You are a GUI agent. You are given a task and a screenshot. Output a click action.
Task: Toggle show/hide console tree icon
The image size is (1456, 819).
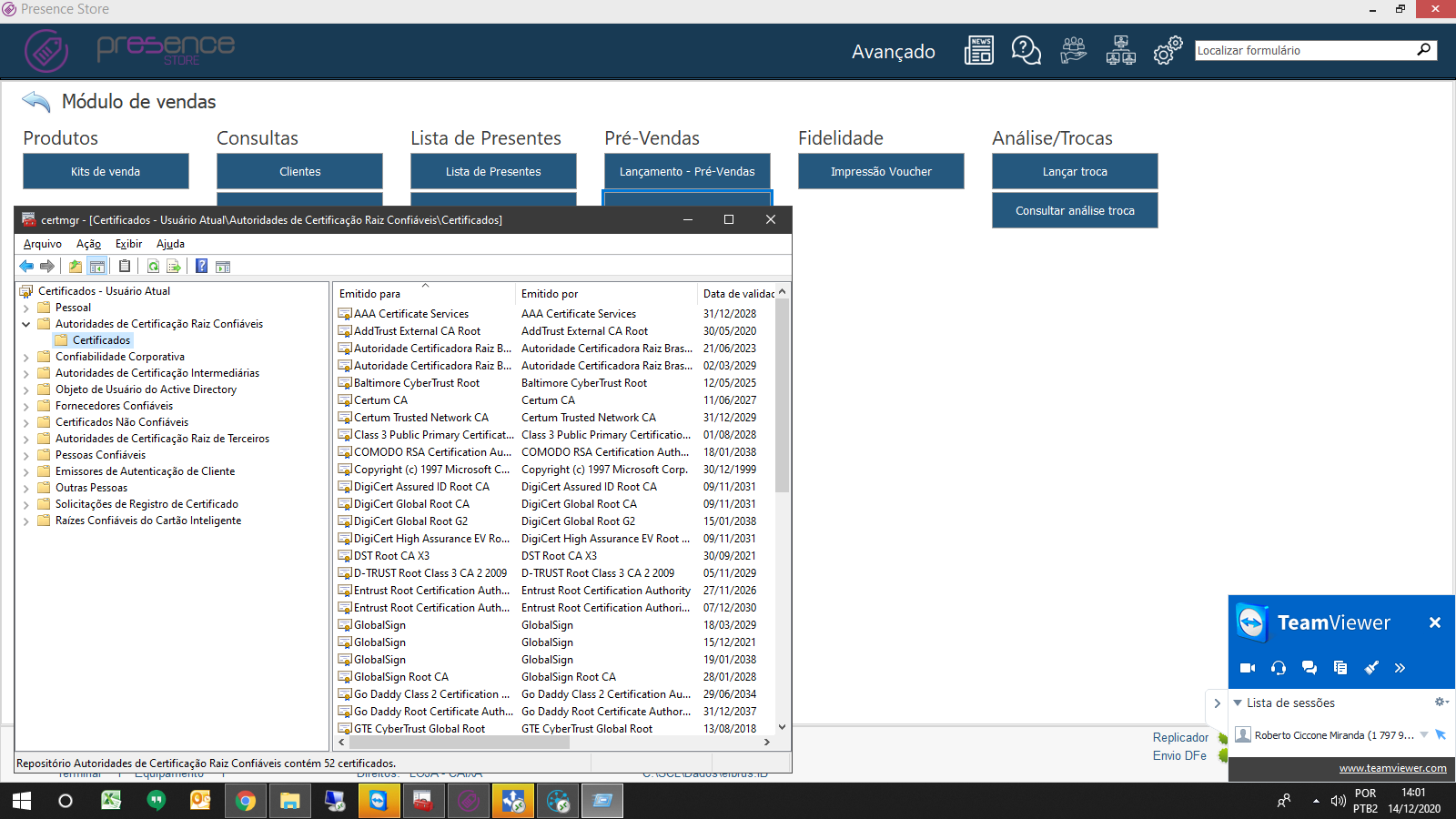[x=97, y=266]
